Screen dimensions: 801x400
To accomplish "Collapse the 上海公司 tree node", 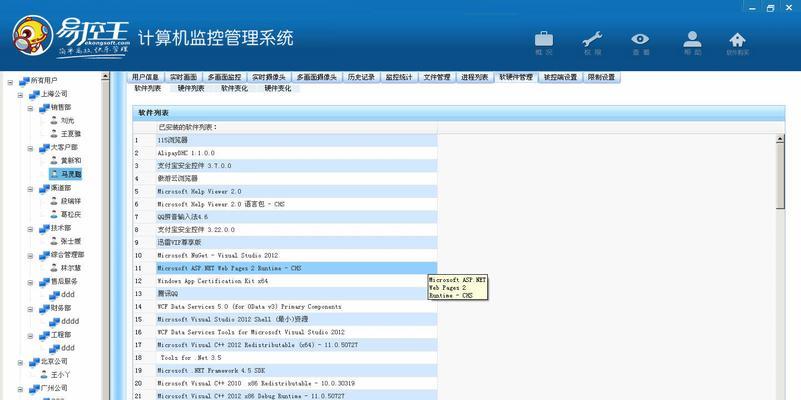I will tap(20, 95).
